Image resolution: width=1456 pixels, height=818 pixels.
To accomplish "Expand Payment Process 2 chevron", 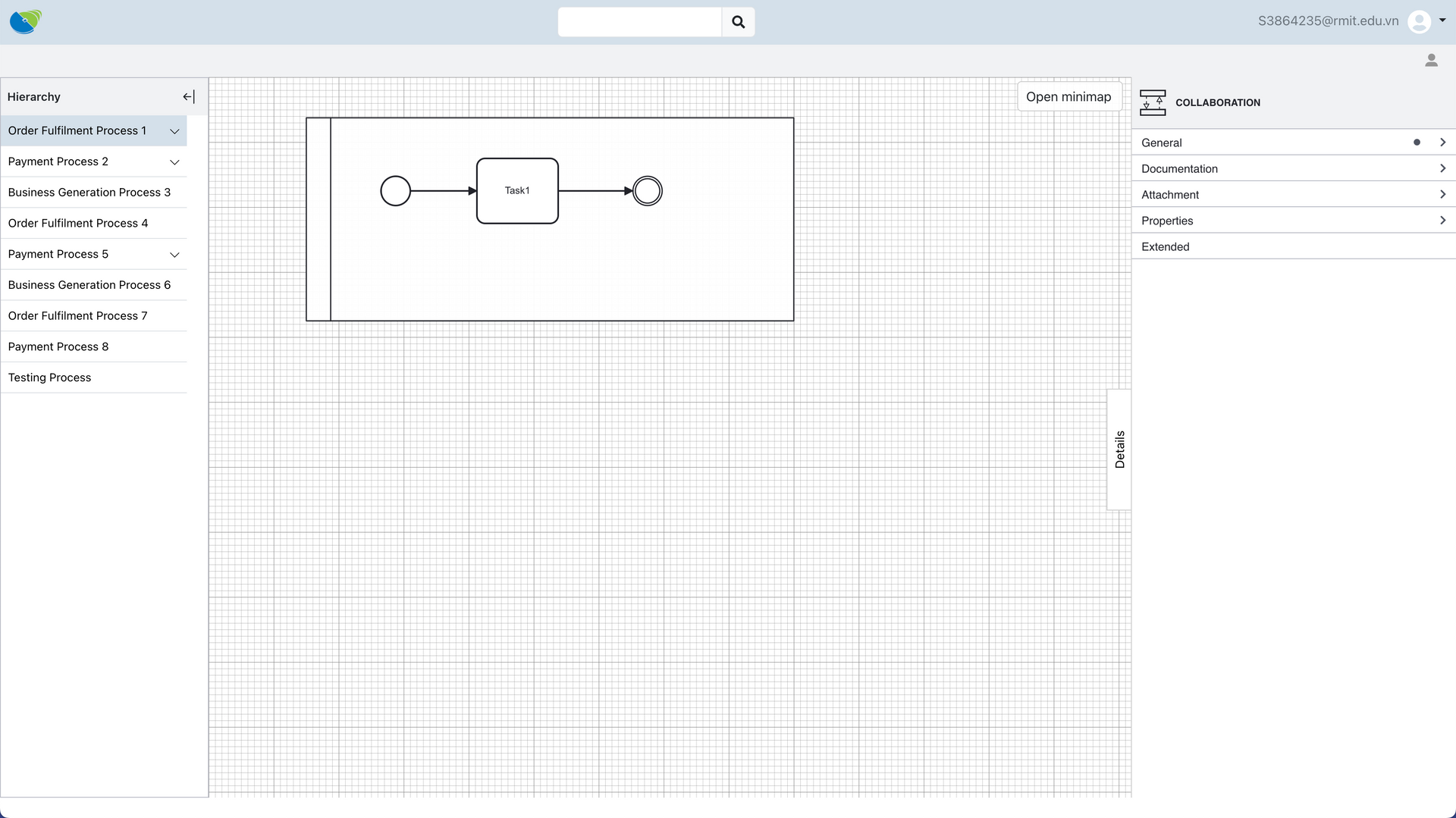I will tap(174, 162).
